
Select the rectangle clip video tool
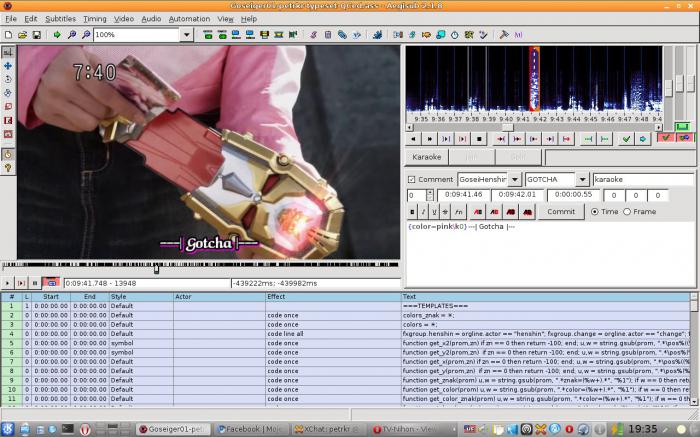8,121
